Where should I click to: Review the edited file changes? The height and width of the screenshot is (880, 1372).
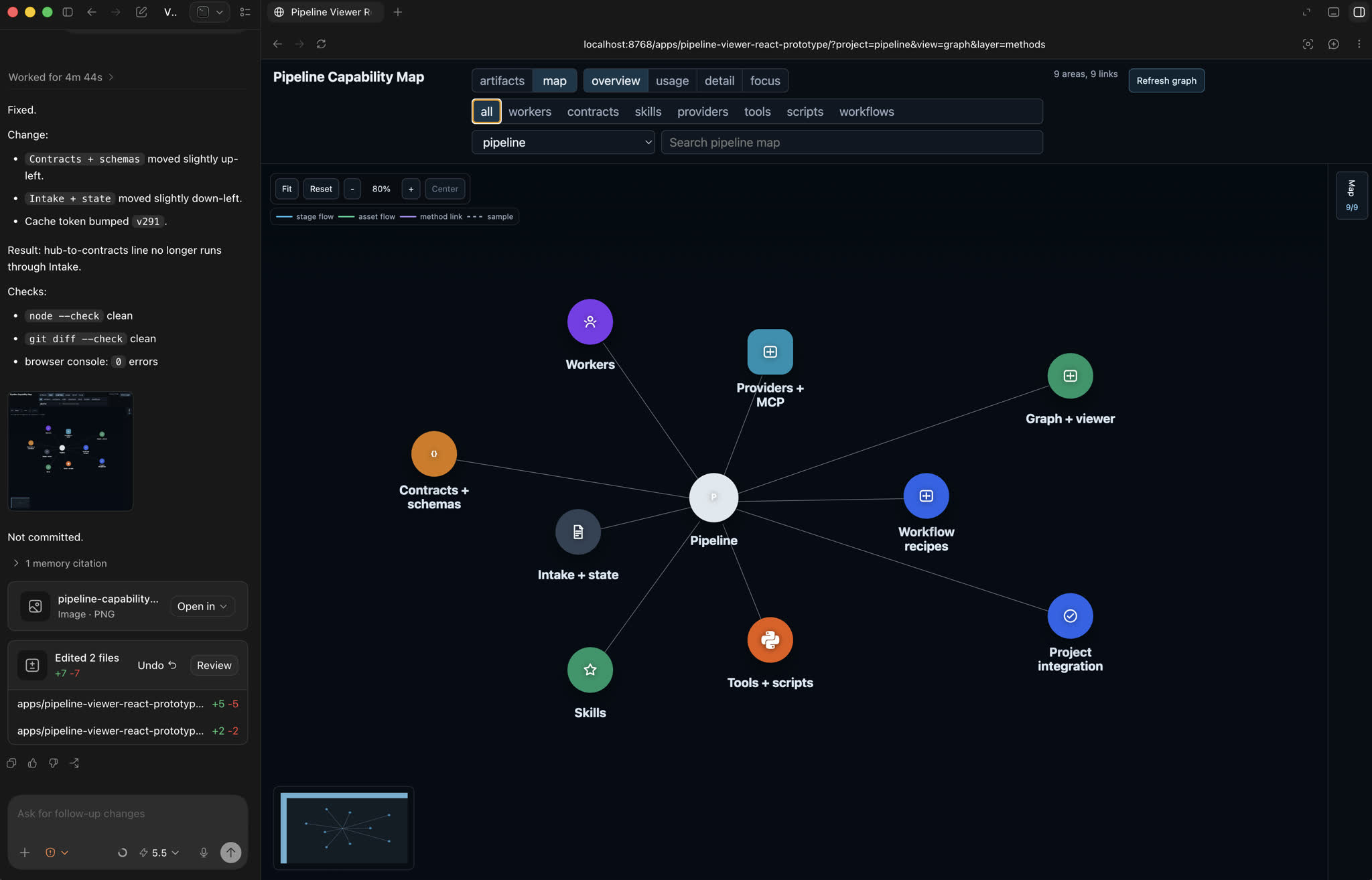click(x=214, y=665)
